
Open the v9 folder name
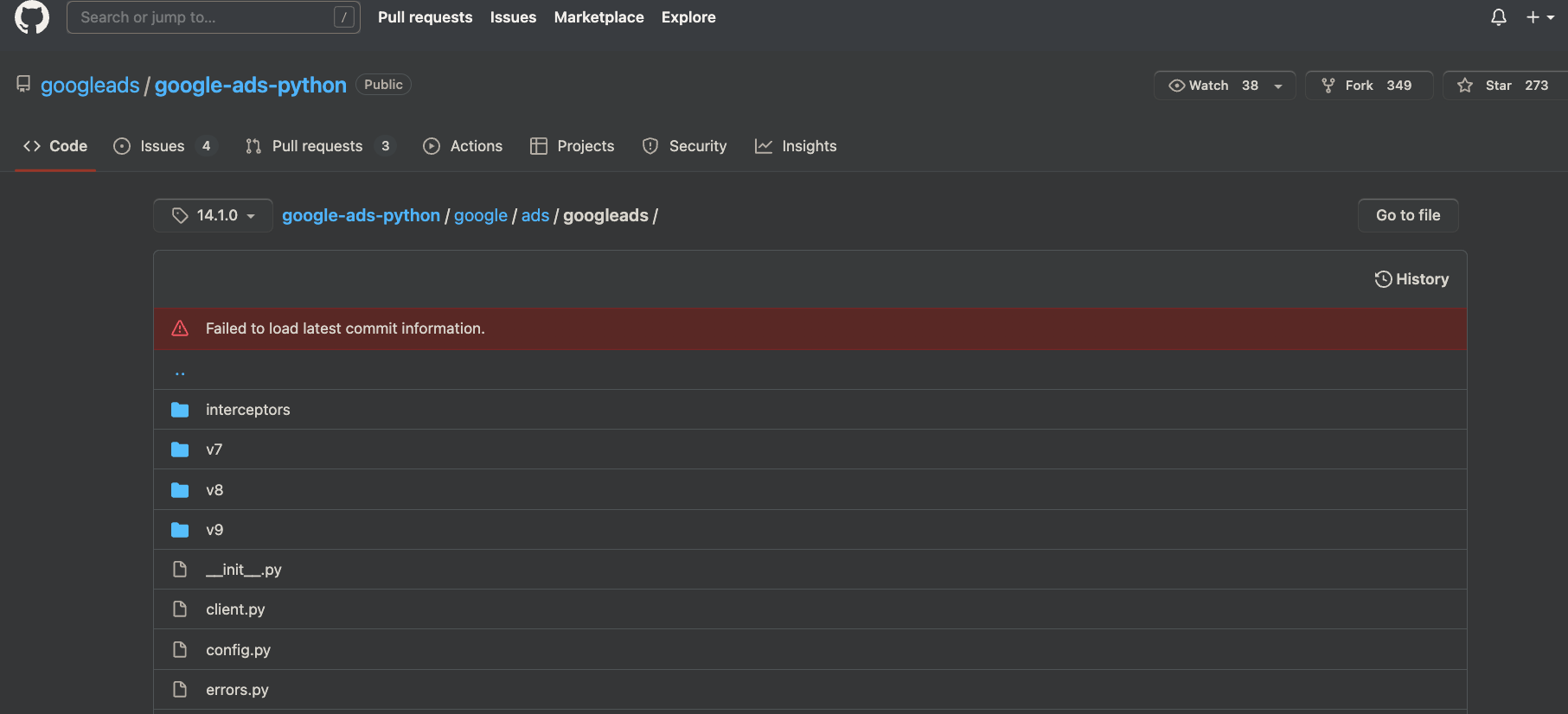pyautogui.click(x=214, y=530)
